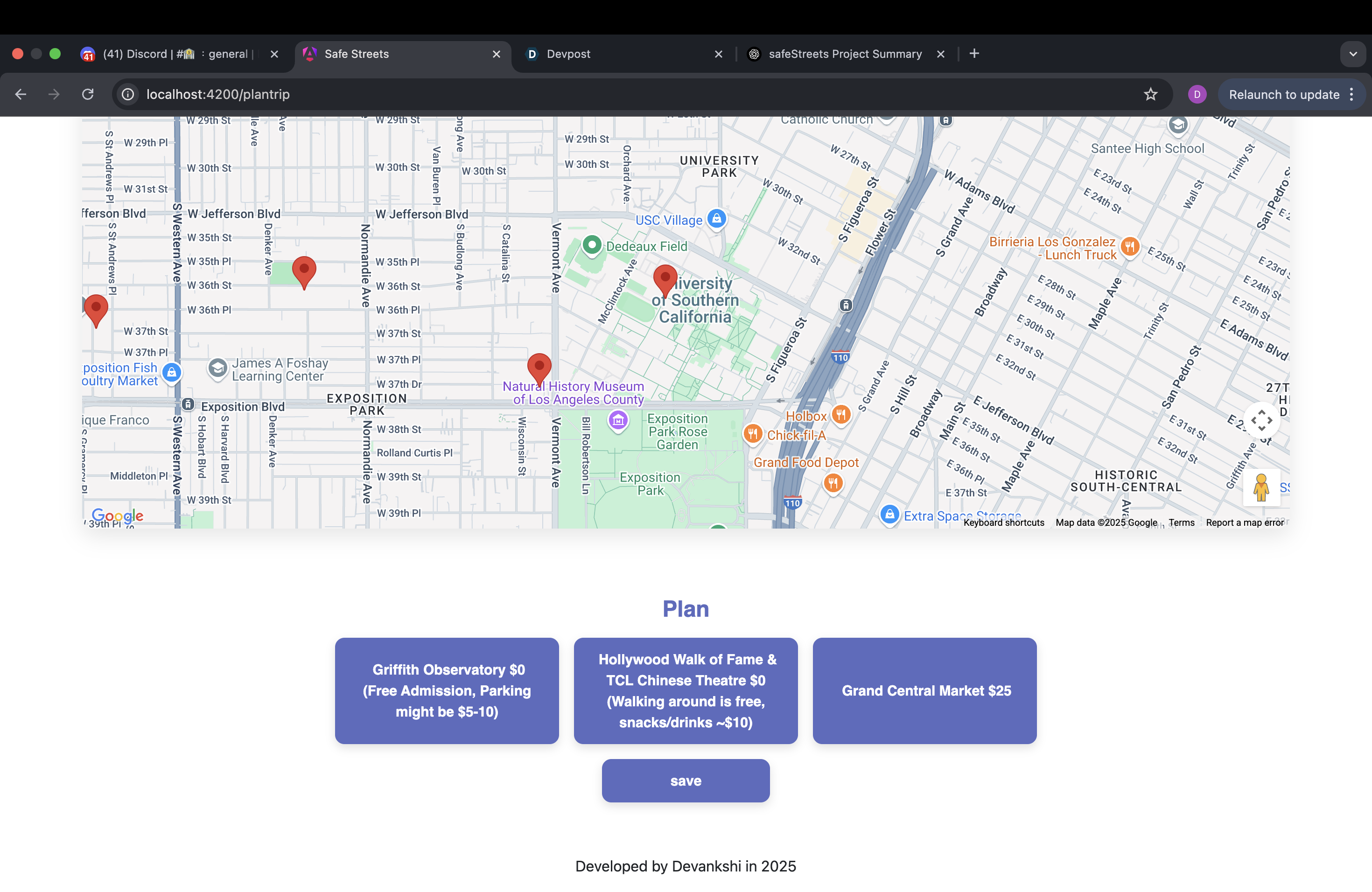Viewport: 1372px width, 892px height.
Task: Select the Grand Central Market $25 card
Action: (924, 690)
